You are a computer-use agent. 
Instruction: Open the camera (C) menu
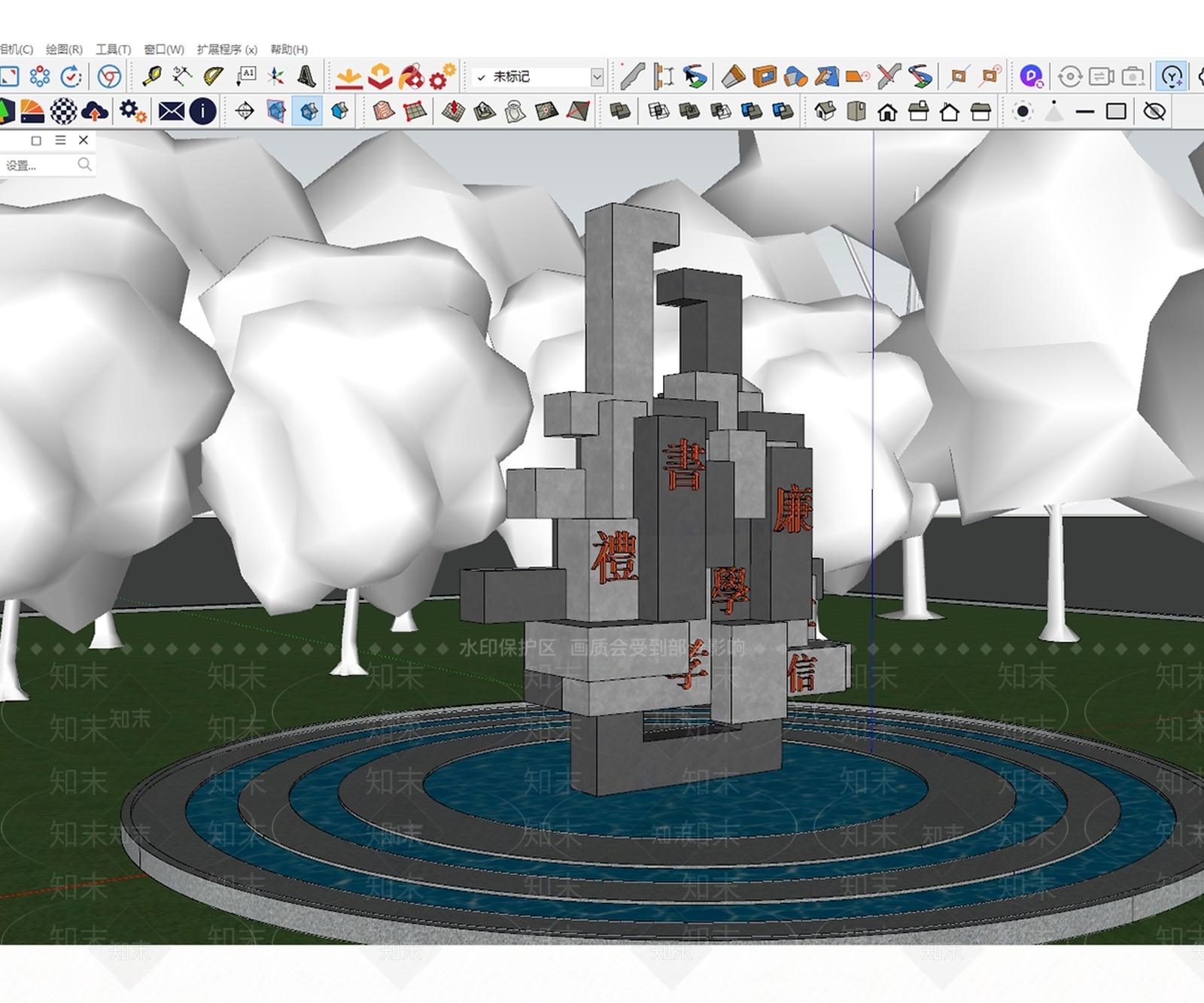click(x=17, y=50)
